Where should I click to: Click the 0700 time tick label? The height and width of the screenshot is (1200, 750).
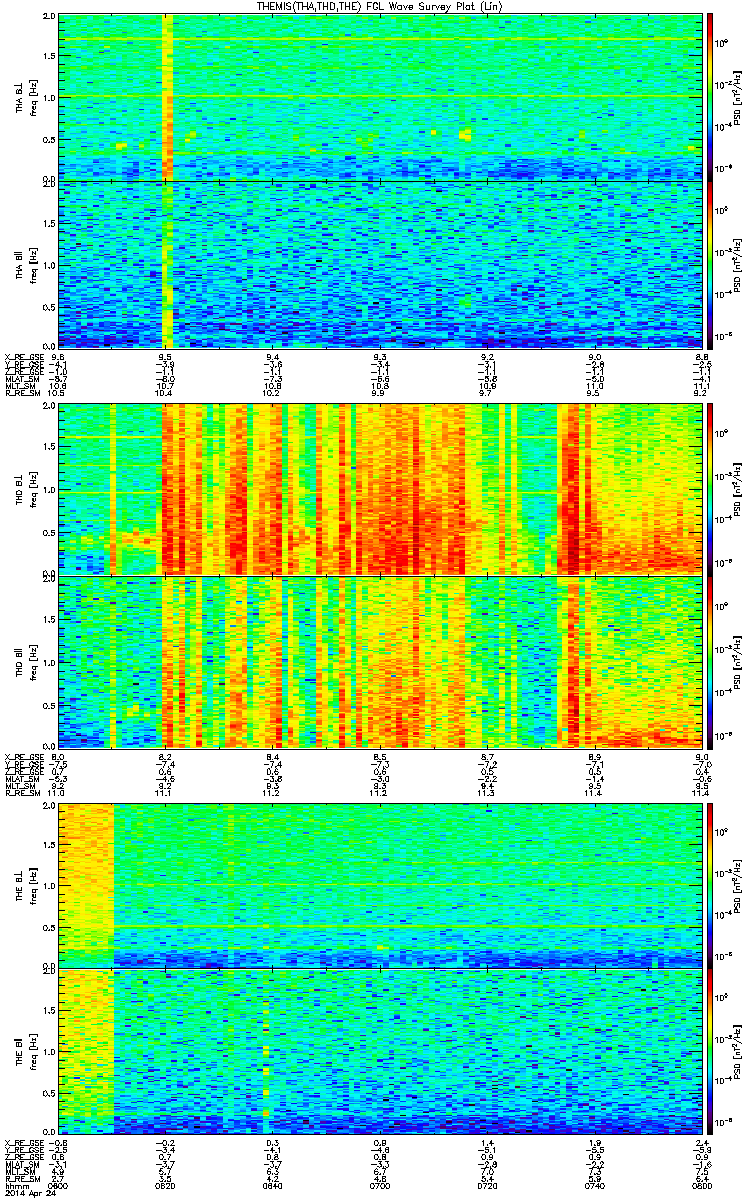380,1187
